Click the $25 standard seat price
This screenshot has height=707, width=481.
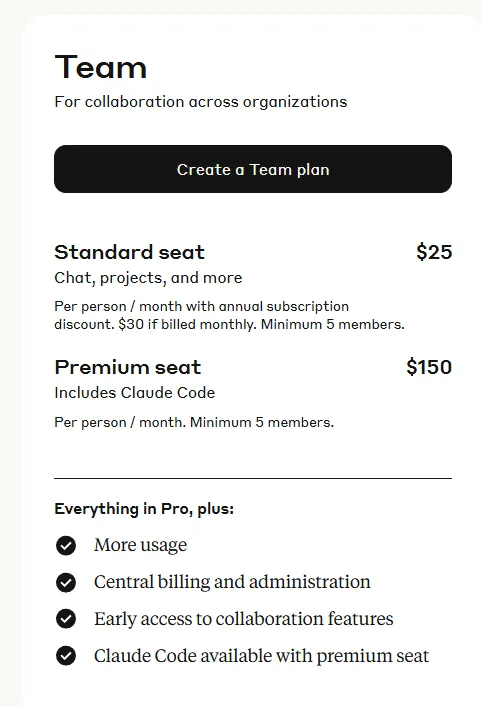pos(434,252)
